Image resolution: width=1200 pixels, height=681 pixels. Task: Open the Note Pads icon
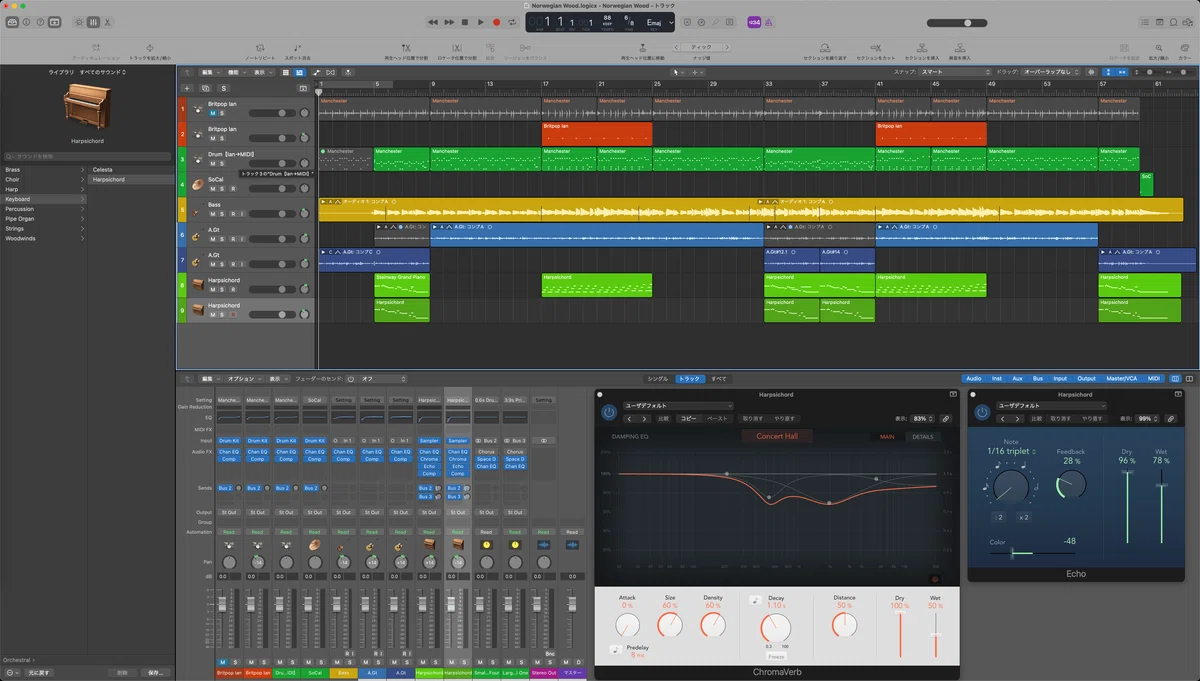[1159, 22]
